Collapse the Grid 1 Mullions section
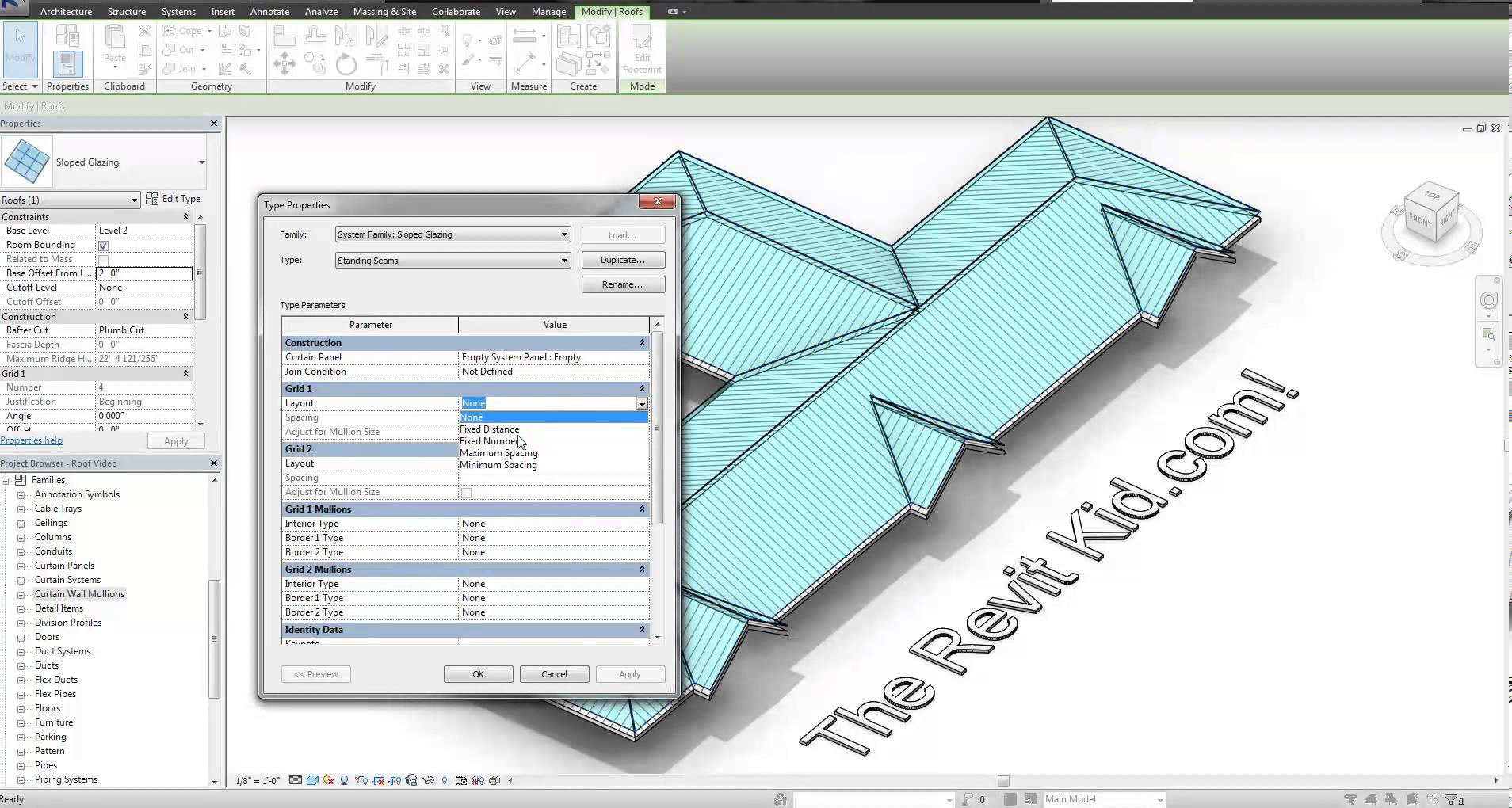The image size is (1512, 808). pyautogui.click(x=642, y=509)
